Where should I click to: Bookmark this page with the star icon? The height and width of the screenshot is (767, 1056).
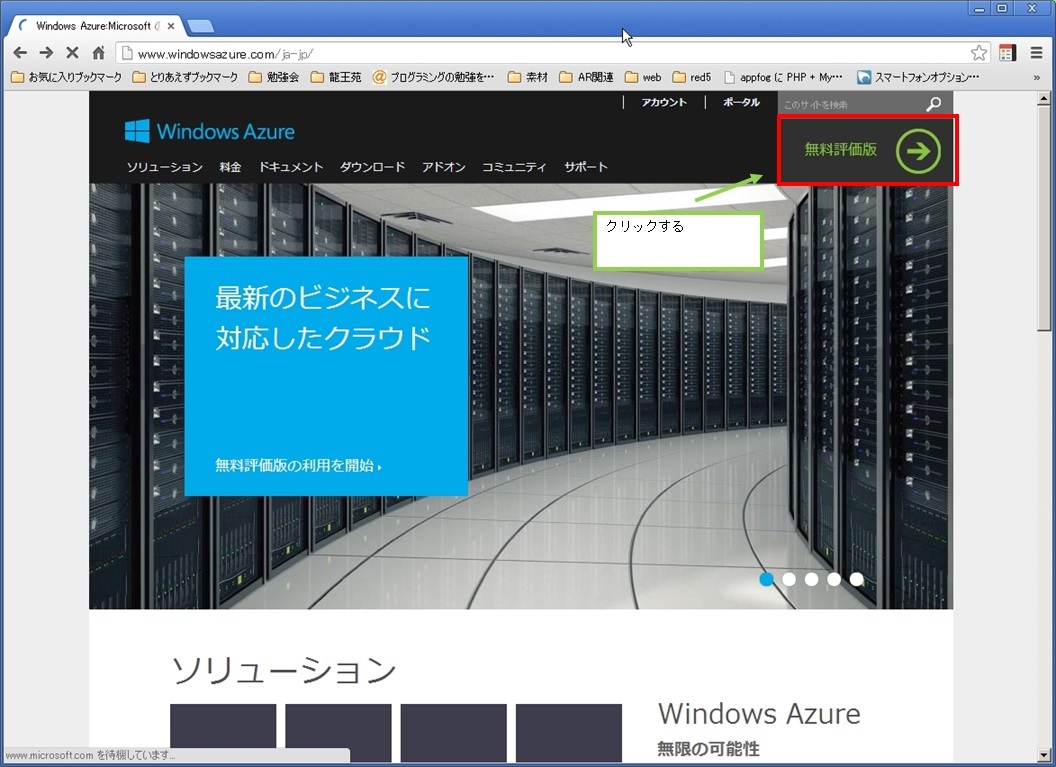pos(979,53)
